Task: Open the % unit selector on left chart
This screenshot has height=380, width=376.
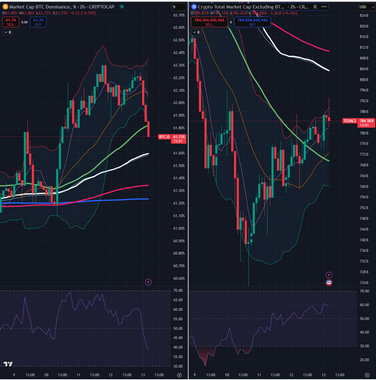Action: click(179, 7)
